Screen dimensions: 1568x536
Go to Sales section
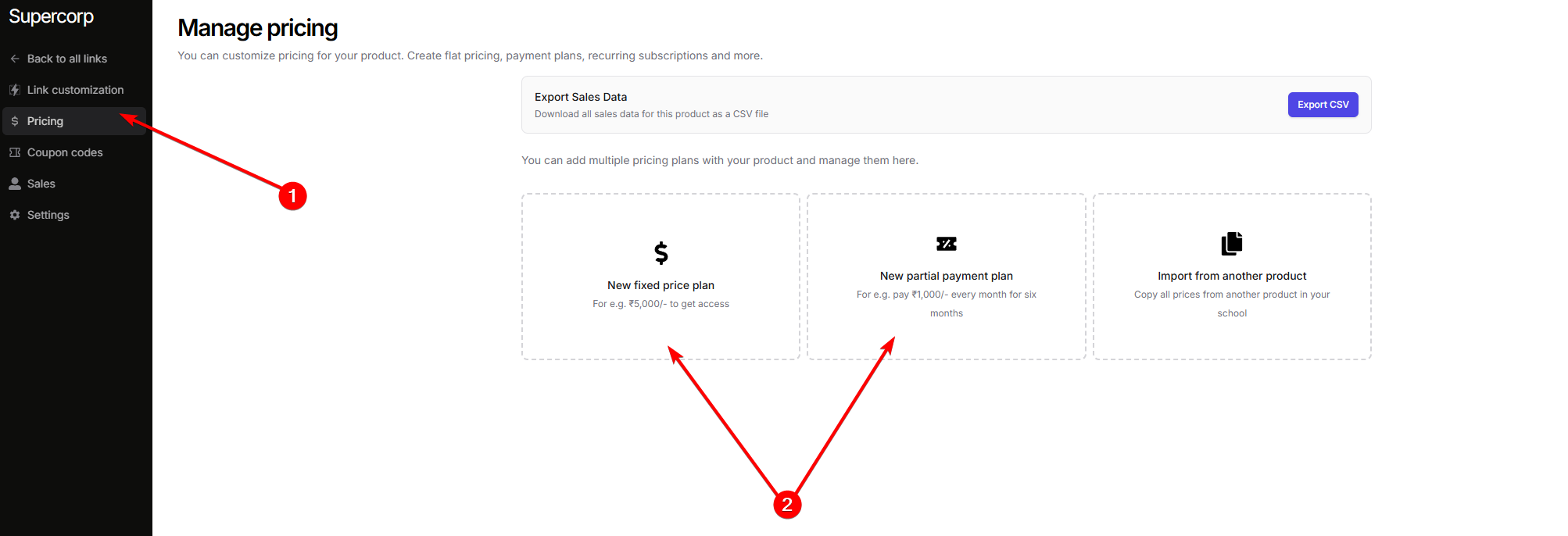click(41, 184)
